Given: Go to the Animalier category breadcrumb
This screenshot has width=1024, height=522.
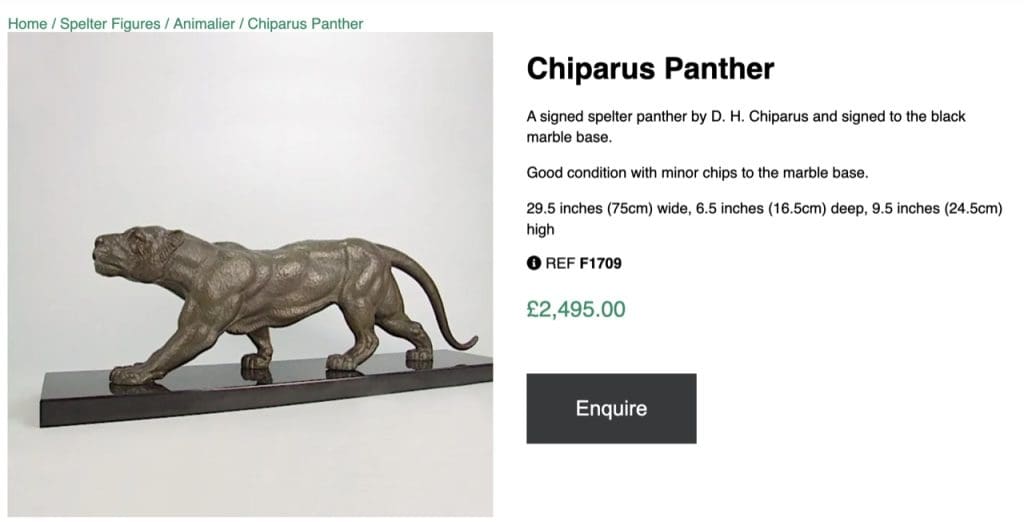Looking at the screenshot, I should 204,23.
